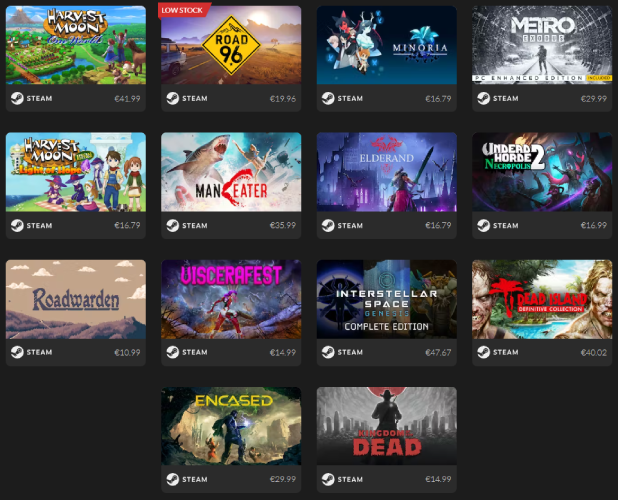Click Steam icon under Kingdom of the Dead

[328, 479]
